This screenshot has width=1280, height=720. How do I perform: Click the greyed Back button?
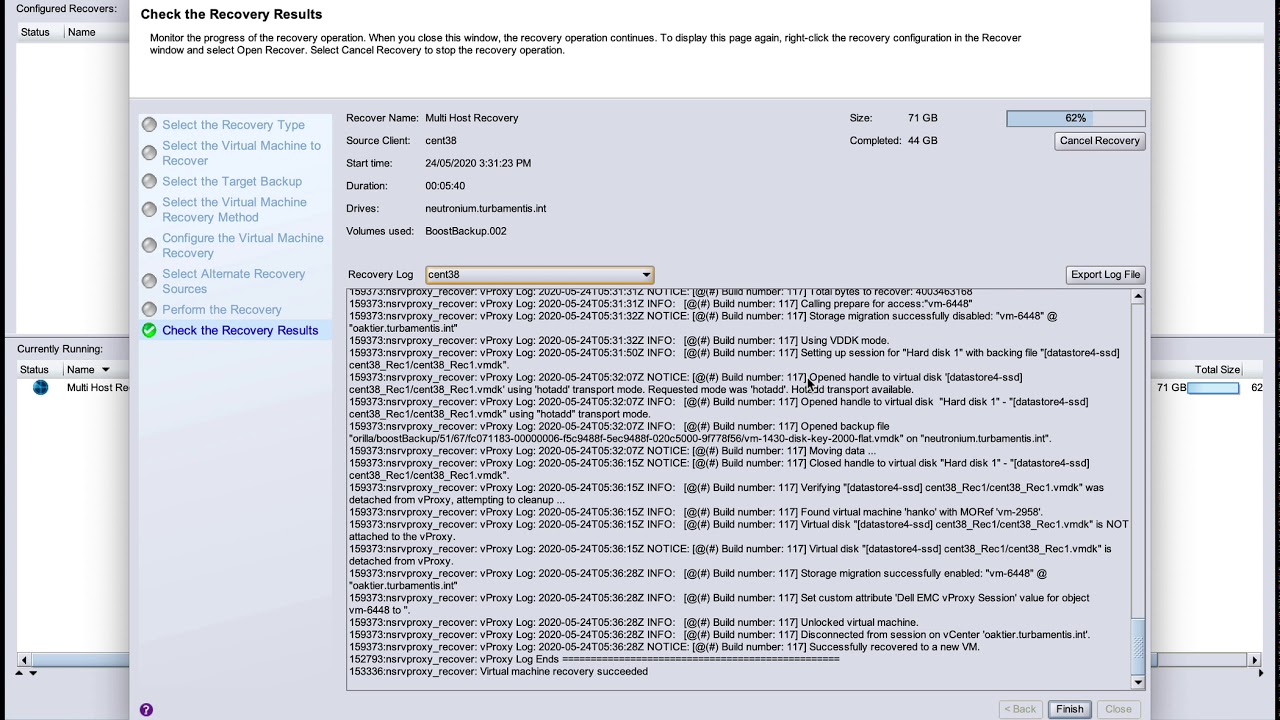tap(1020, 709)
